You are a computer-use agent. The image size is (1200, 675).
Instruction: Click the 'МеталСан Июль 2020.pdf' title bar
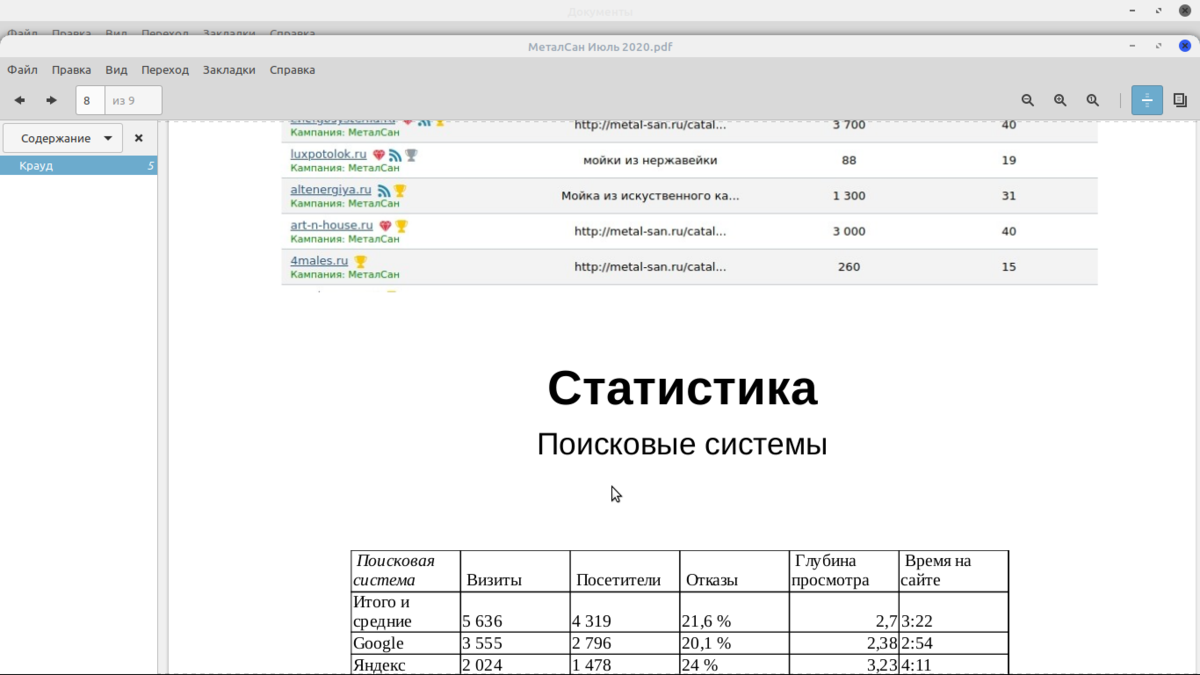(600, 46)
